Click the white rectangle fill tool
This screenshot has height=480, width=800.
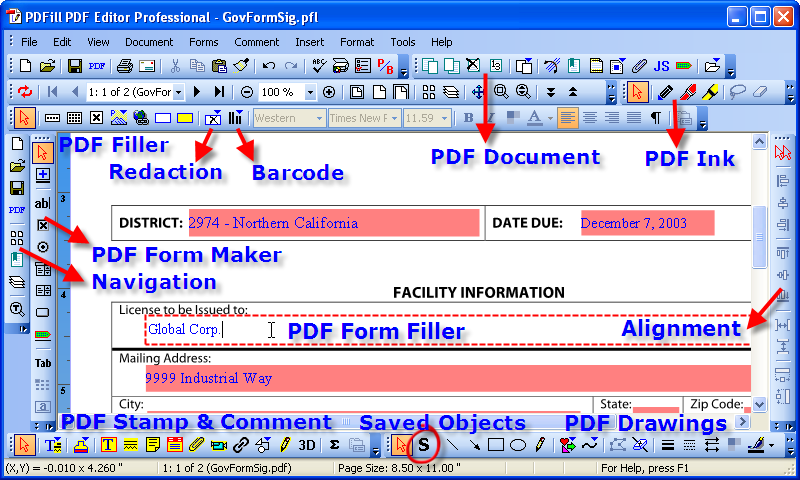[x=163, y=118]
